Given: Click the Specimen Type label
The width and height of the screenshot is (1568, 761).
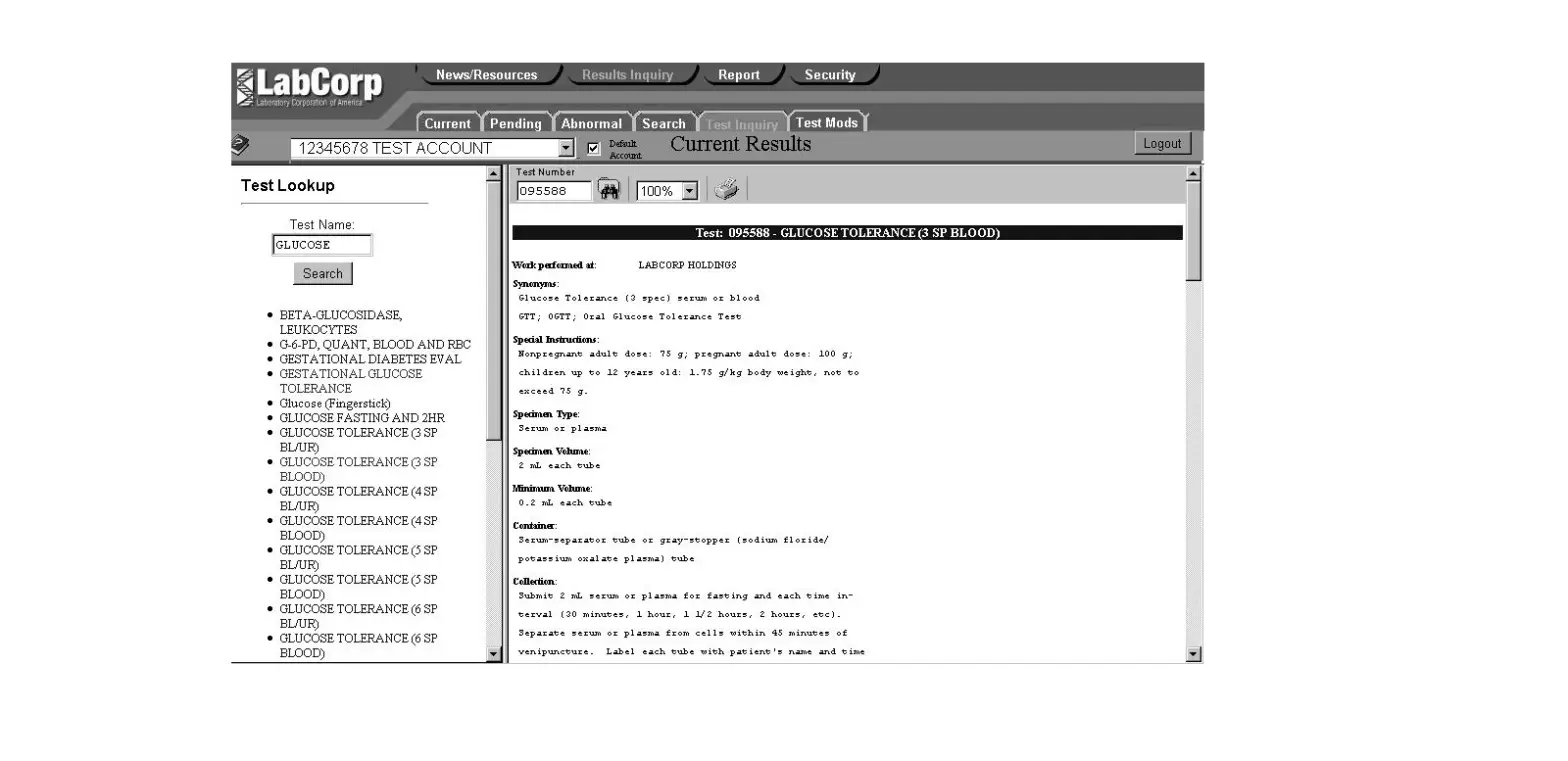Looking at the screenshot, I should (546, 414).
